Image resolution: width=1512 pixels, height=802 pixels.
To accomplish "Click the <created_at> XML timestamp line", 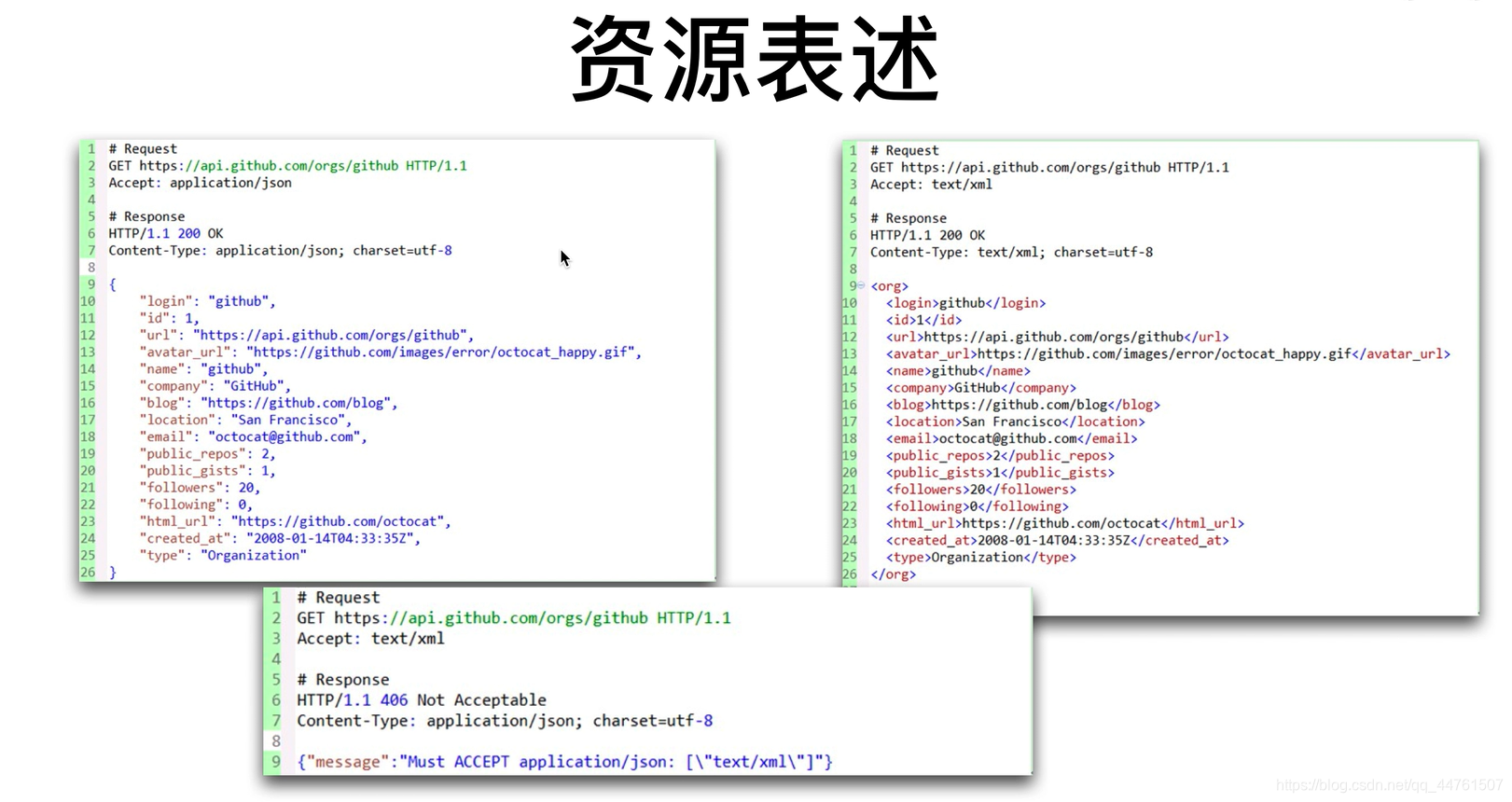I will tap(1057, 540).
